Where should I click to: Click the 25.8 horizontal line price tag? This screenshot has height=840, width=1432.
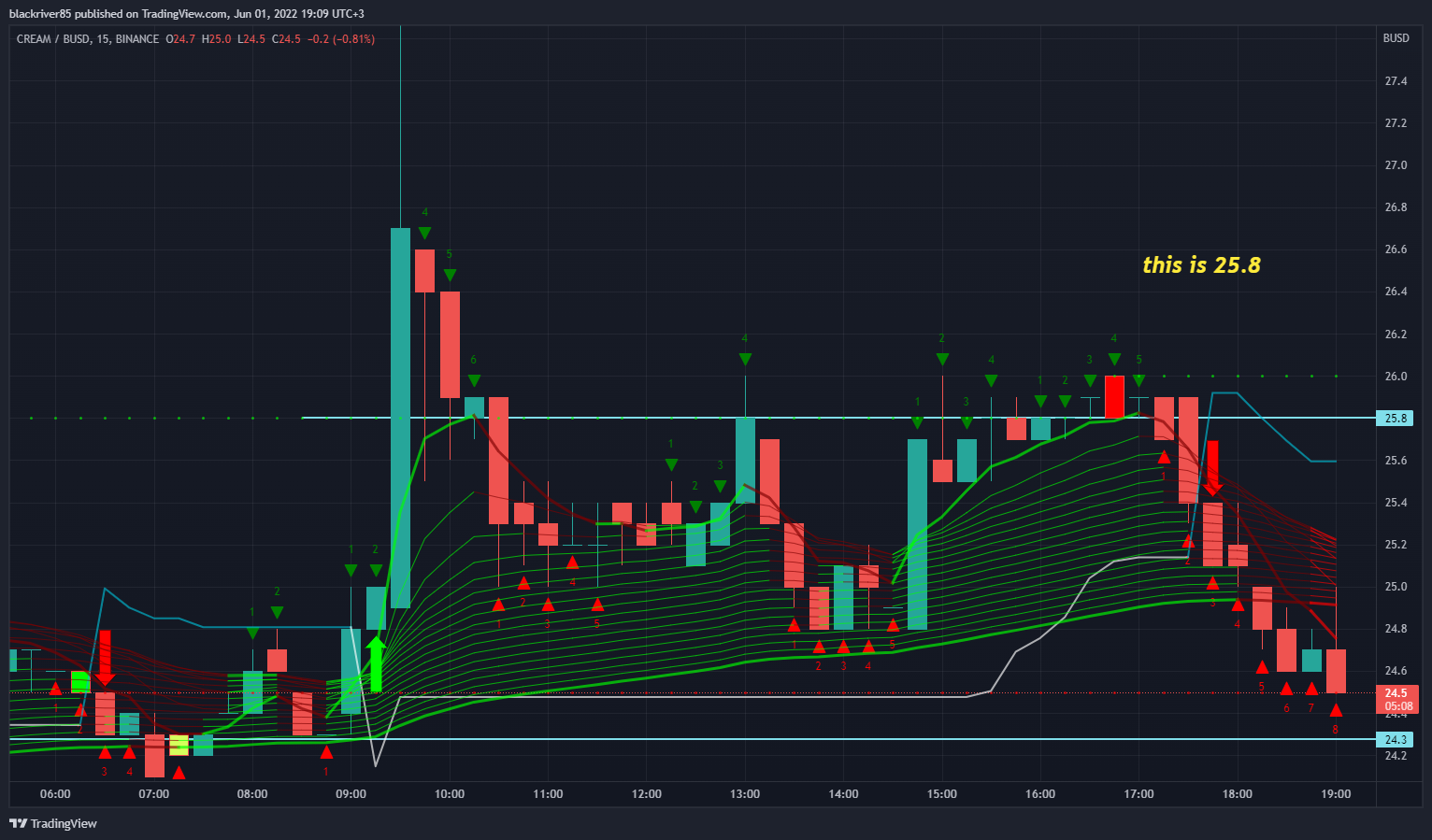[1396, 418]
